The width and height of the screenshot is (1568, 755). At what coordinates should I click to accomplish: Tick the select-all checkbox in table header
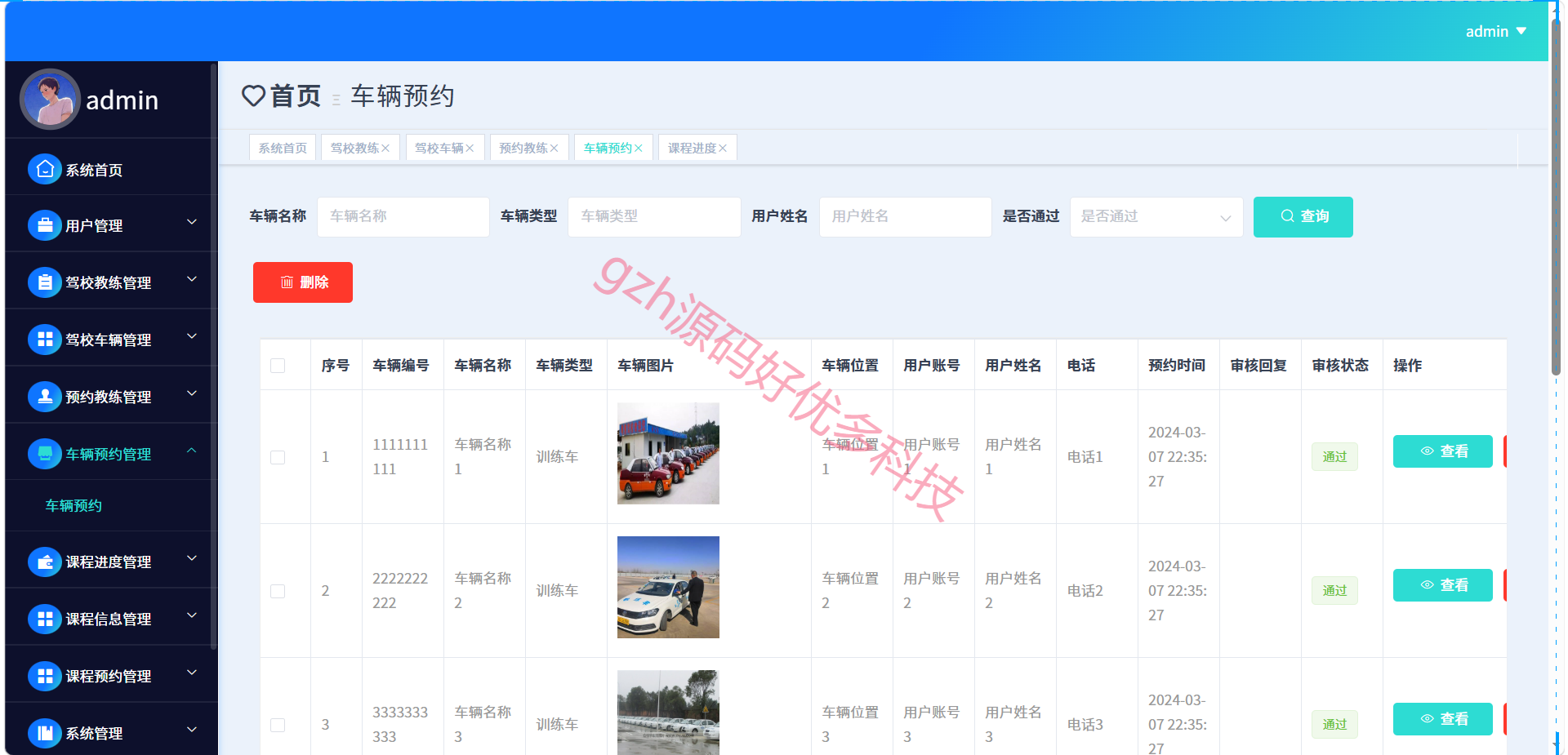tap(278, 366)
